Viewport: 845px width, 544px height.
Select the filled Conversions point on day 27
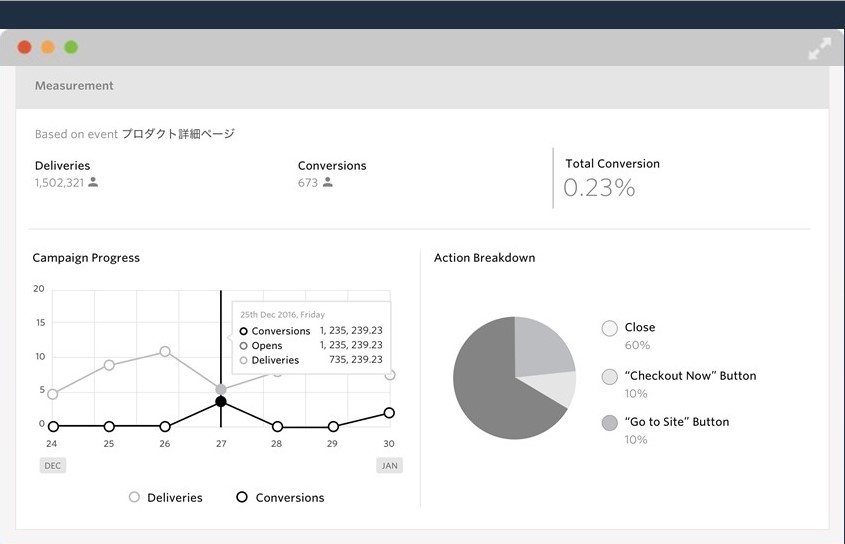pos(221,402)
